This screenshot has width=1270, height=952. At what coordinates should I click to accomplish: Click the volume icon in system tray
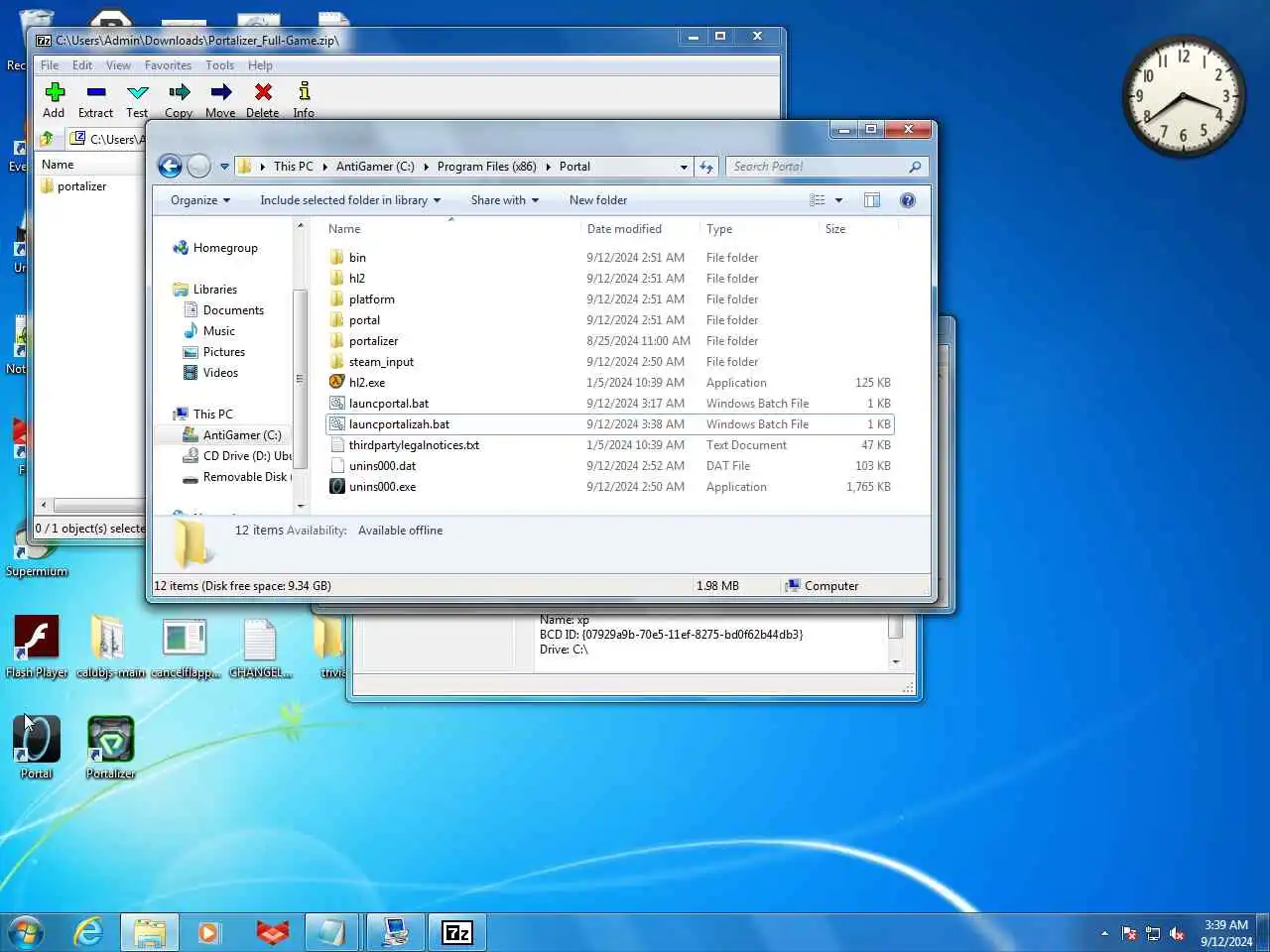1177,933
